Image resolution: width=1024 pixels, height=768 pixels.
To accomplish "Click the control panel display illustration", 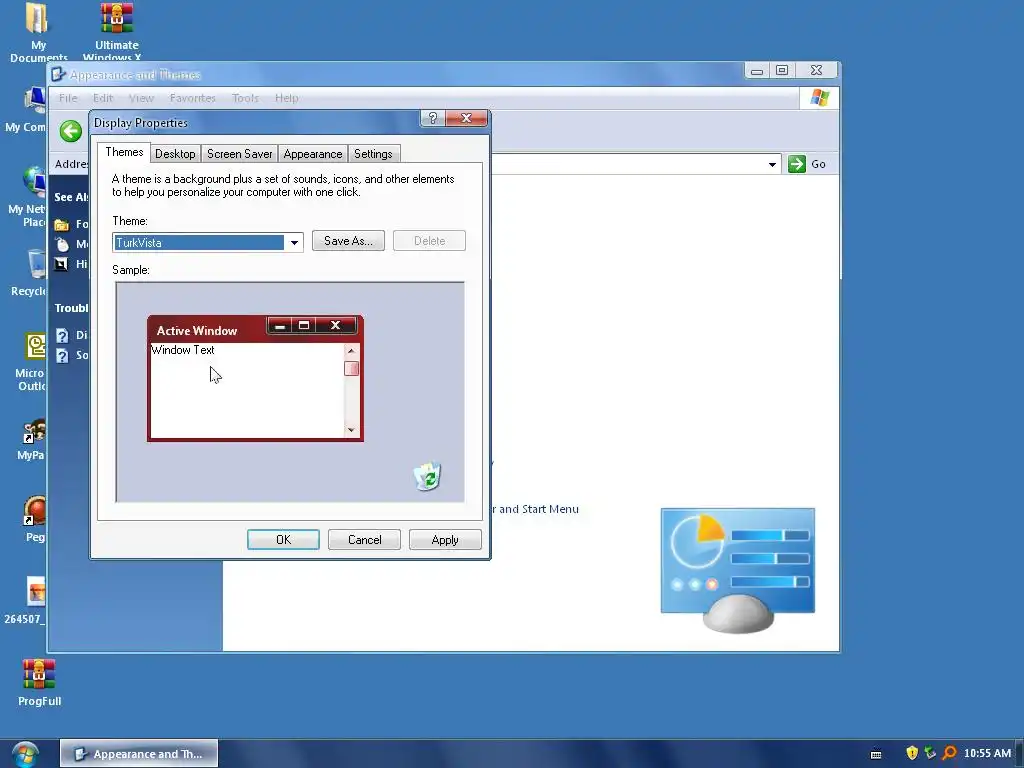I will tap(738, 569).
